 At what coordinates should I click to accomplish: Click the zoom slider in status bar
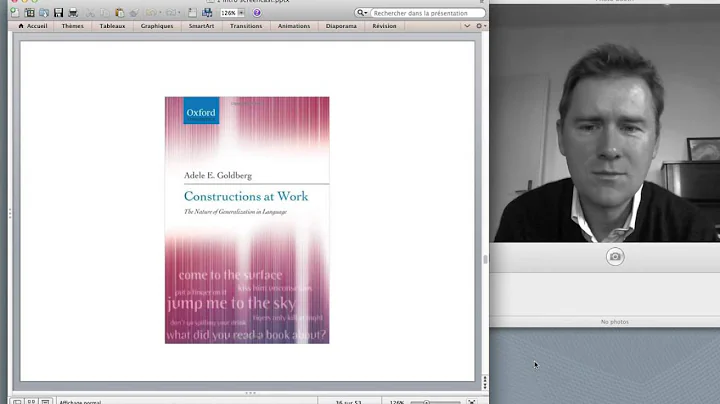[435, 402]
